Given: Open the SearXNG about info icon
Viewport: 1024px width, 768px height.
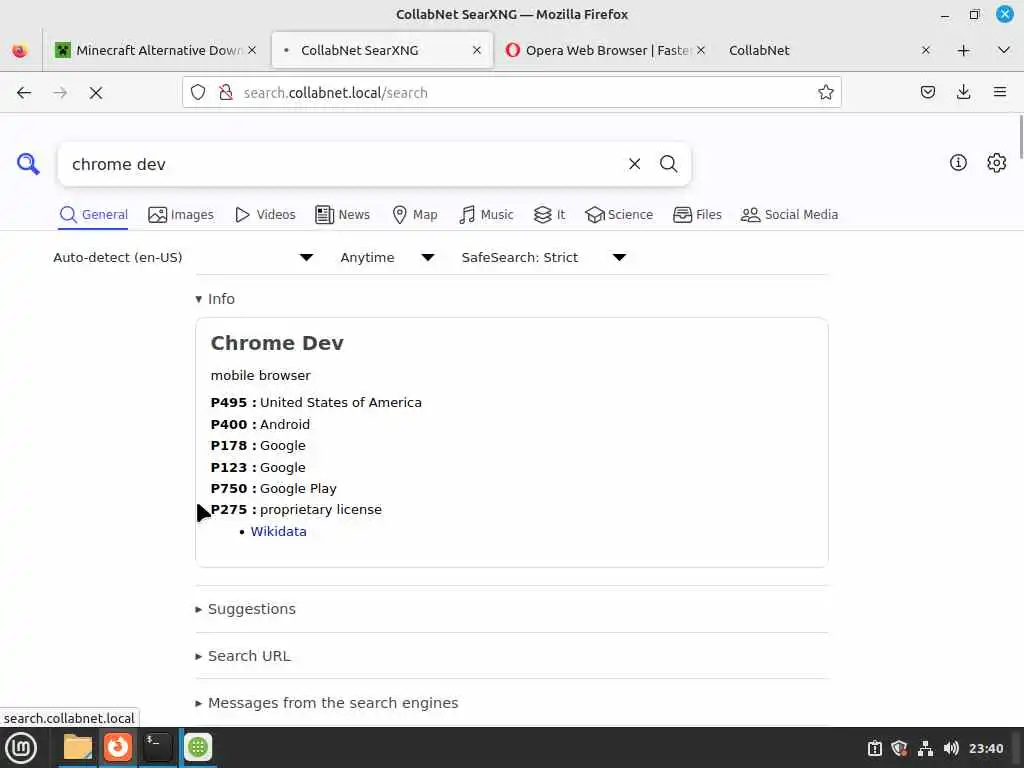Looking at the screenshot, I should coord(958,163).
